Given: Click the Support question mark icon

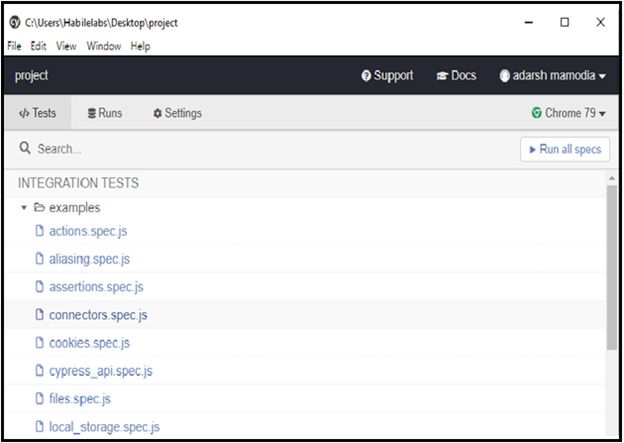Looking at the screenshot, I should tap(366, 76).
